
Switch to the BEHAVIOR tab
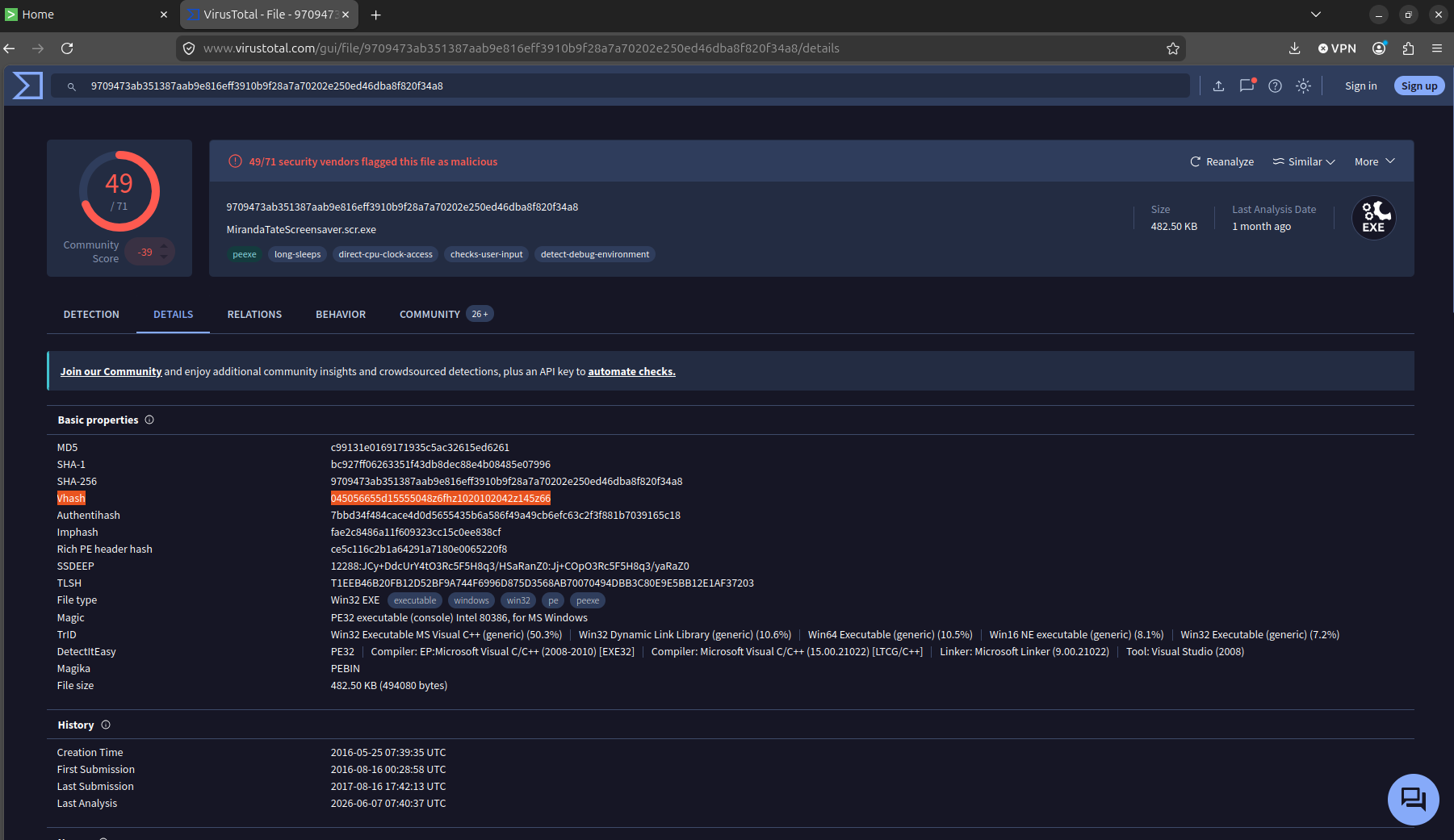[x=341, y=314]
